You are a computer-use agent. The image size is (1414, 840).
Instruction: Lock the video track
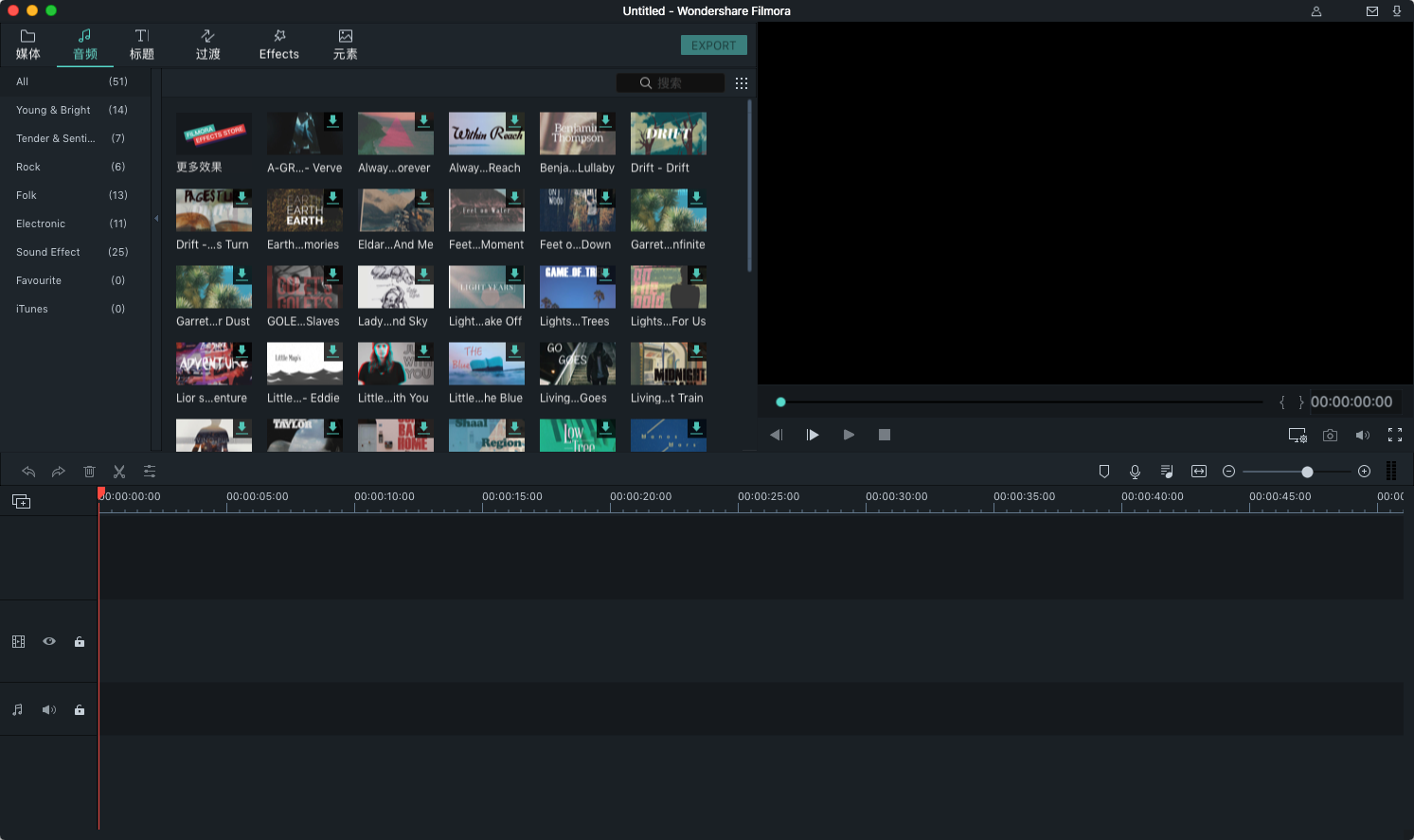[x=80, y=641]
